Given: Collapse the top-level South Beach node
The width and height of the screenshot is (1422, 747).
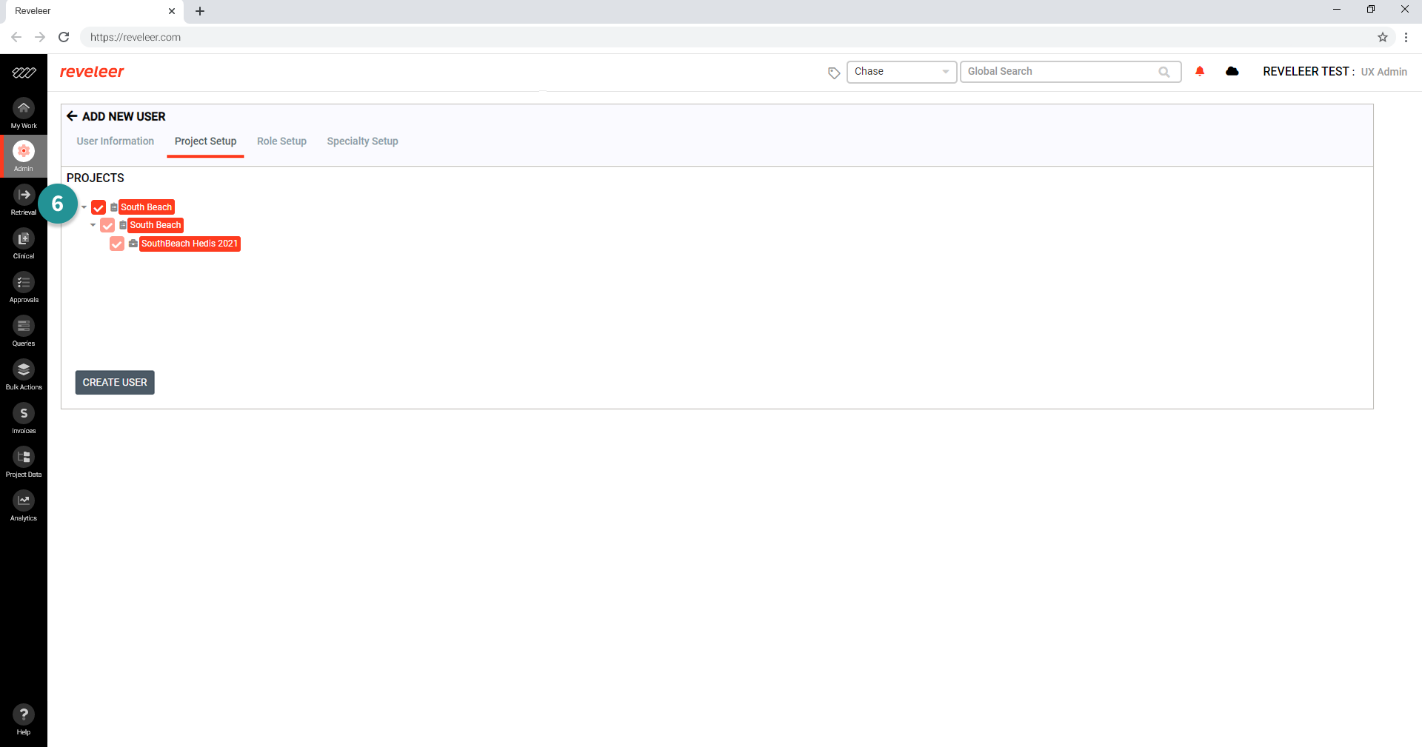Looking at the screenshot, I should click(84, 207).
